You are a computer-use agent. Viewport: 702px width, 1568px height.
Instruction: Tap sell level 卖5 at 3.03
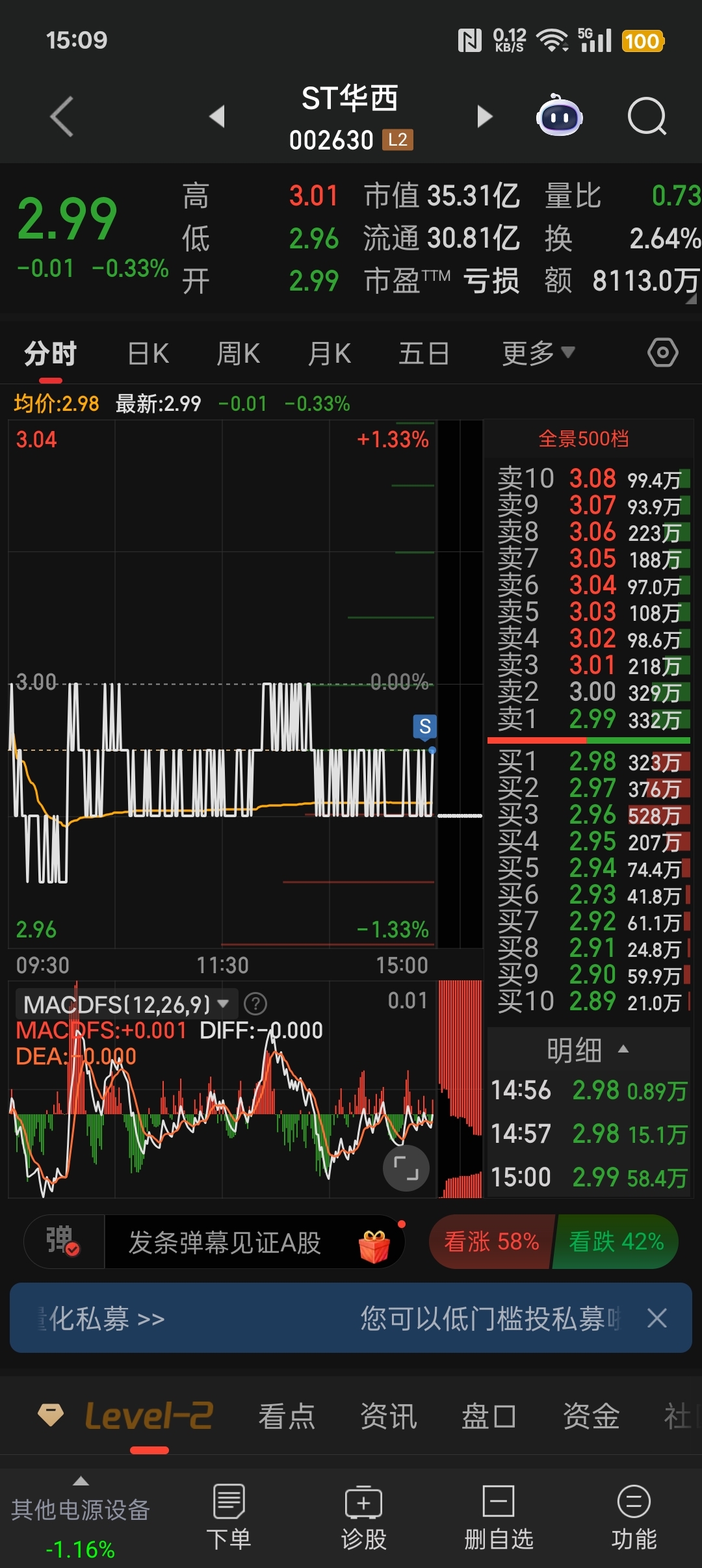(589, 612)
